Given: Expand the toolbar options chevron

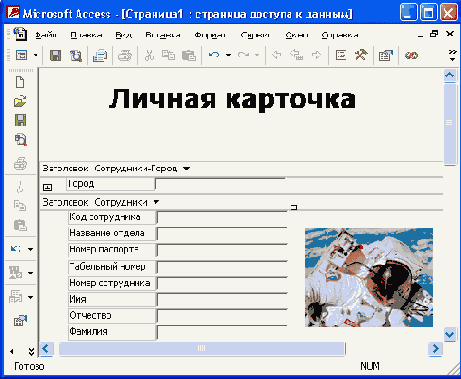Looking at the screenshot, I should click(452, 55).
